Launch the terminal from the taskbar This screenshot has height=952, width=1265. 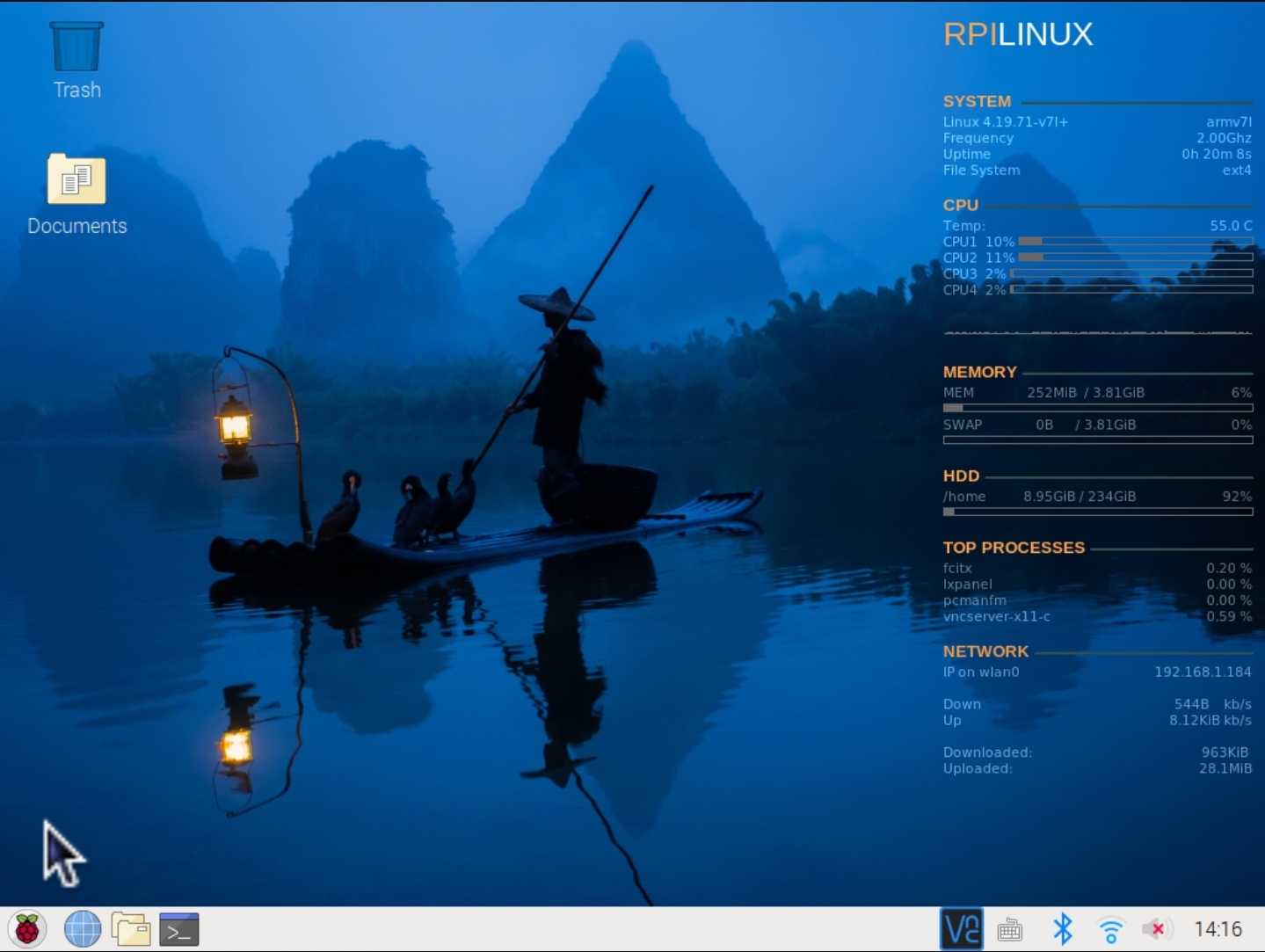coord(179,929)
